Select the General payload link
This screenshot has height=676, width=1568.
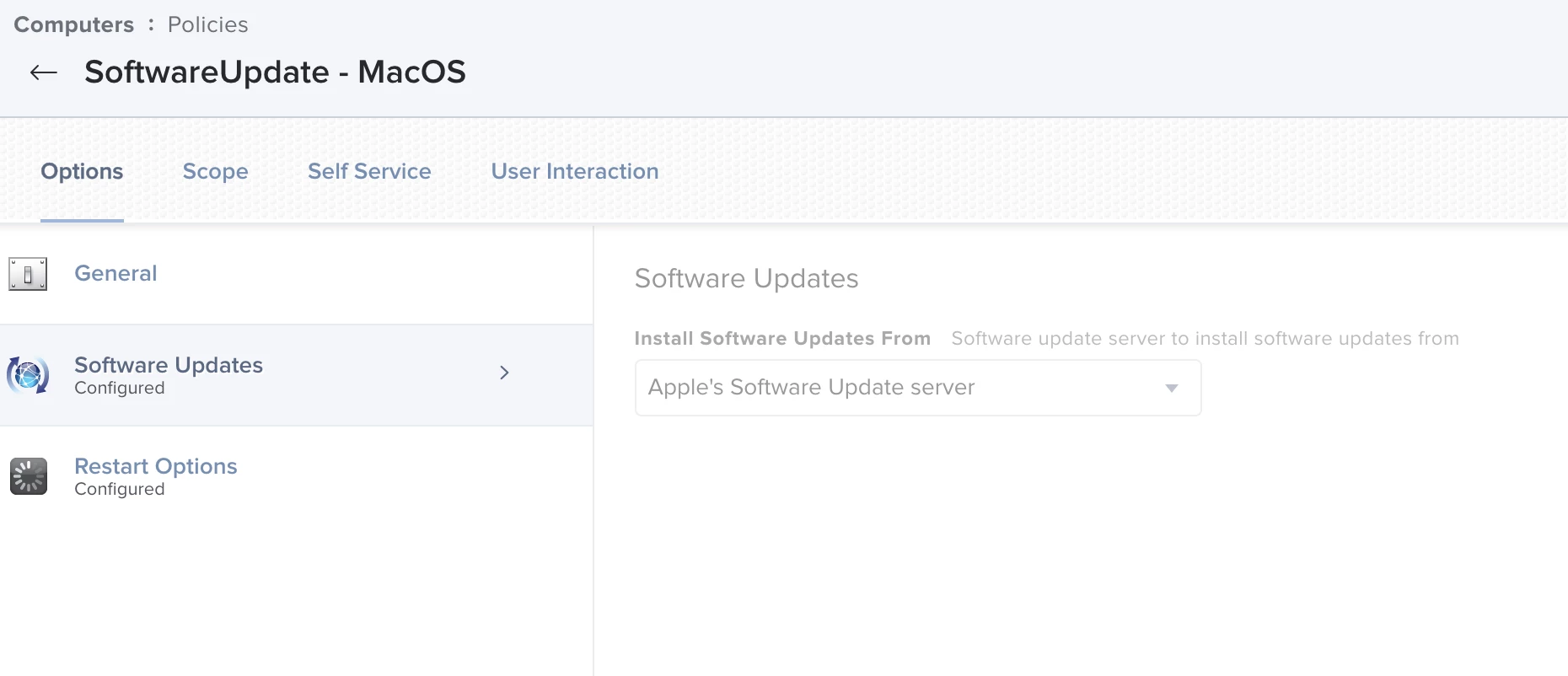tap(115, 273)
